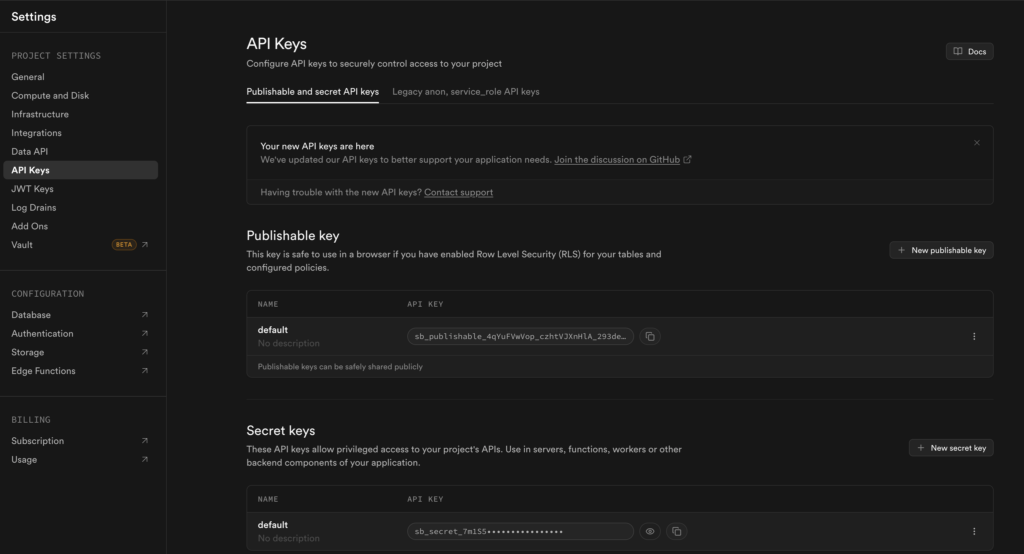Select Publishable and secret API keys tab

coord(312,91)
